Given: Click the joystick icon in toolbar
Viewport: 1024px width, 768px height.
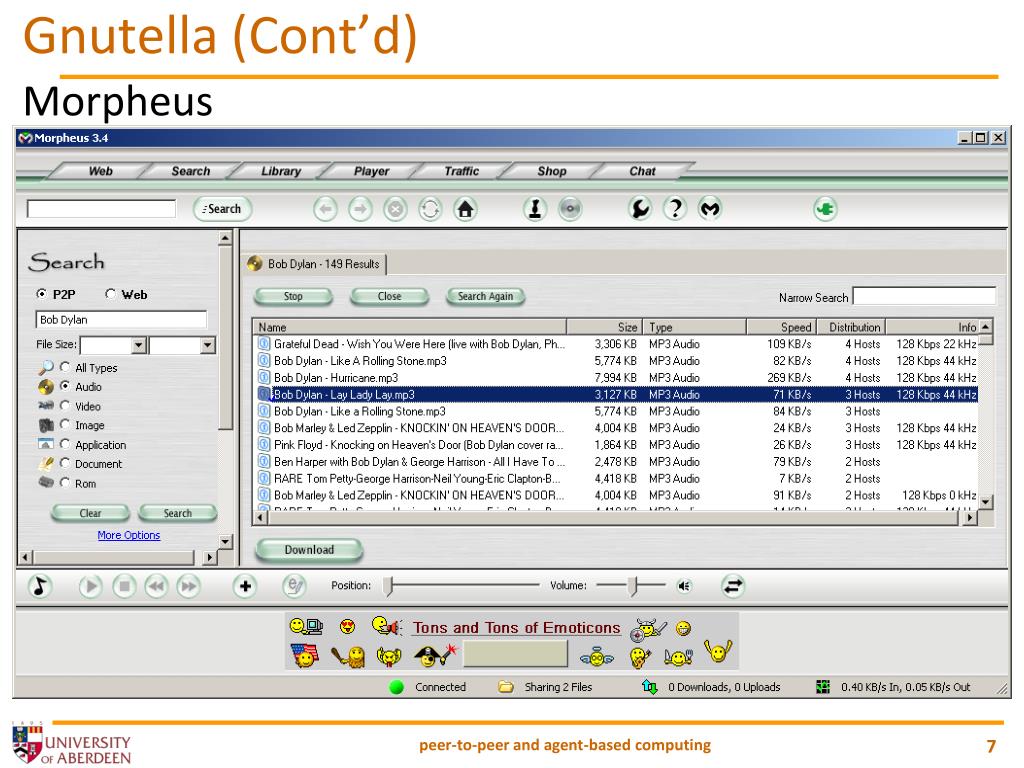Looking at the screenshot, I should [x=535, y=210].
